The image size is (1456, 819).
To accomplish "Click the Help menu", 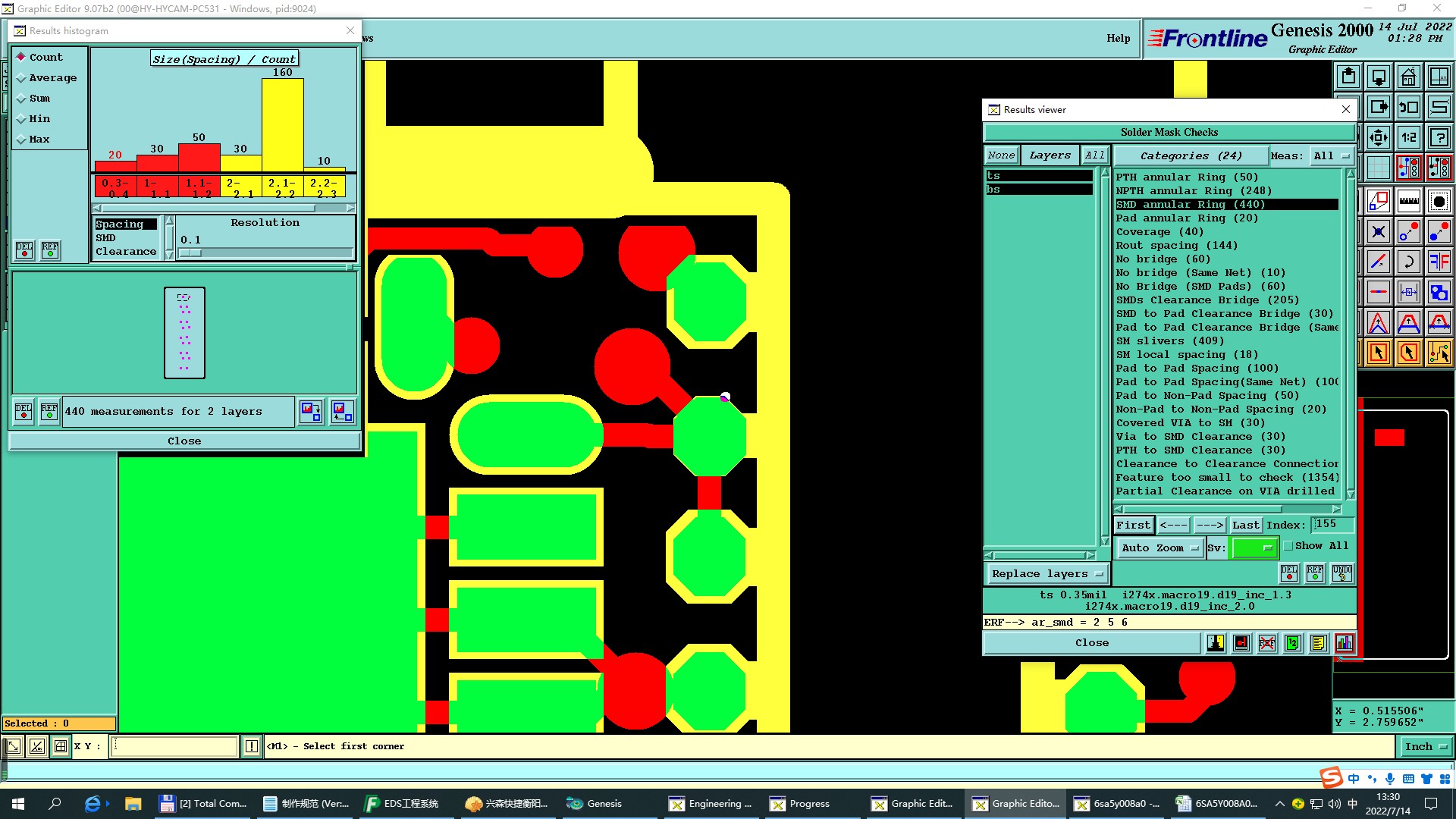I will [x=1118, y=38].
